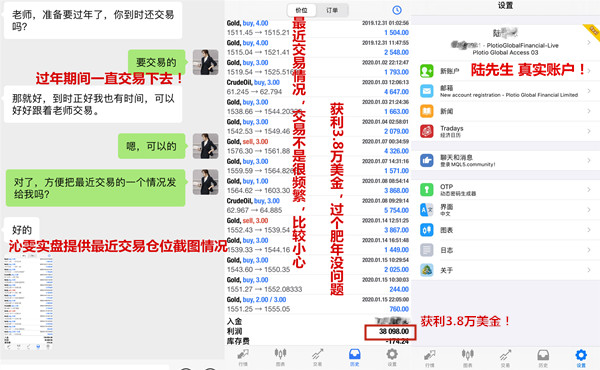Image resolution: width=600 pixels, height=370 pixels.
Task: Tap the 利润 total 38 098.00
Action: (x=394, y=331)
